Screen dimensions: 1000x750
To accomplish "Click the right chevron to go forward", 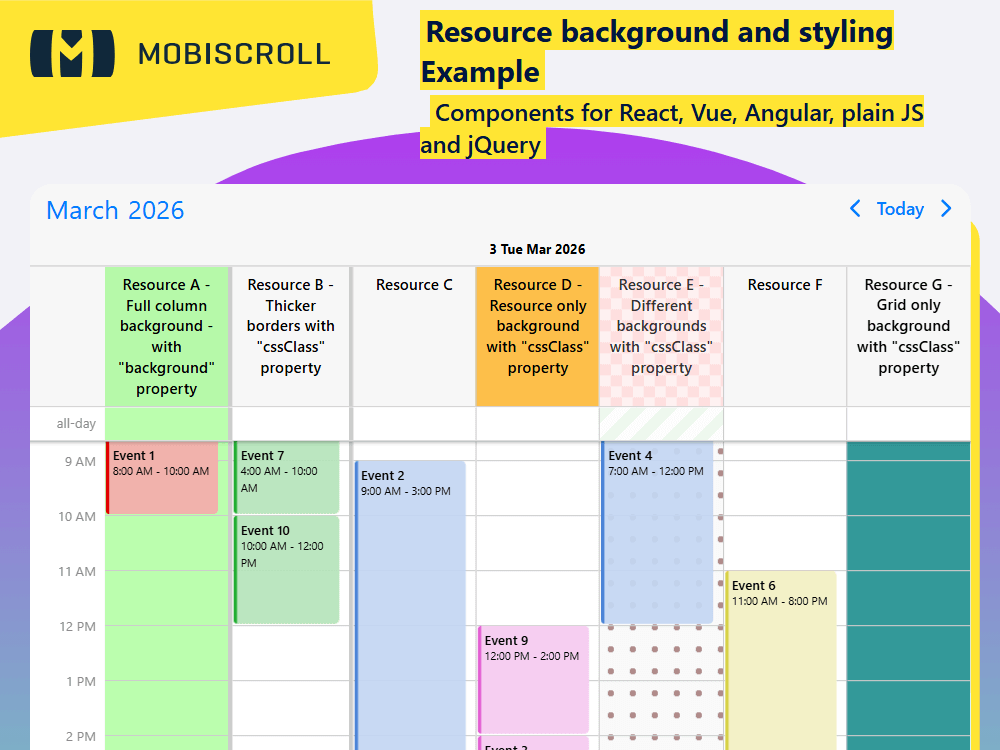I will pyautogui.click(x=946, y=209).
